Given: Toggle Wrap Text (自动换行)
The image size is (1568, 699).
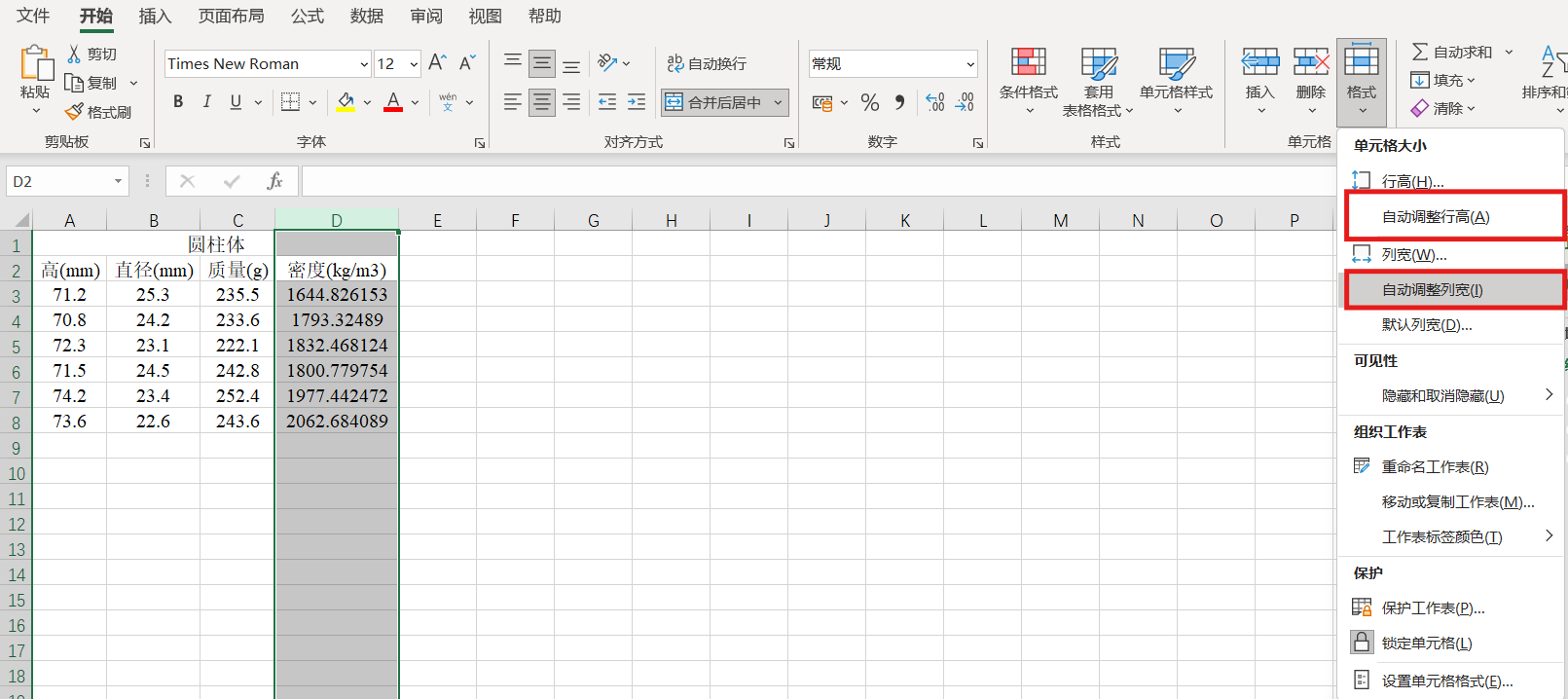Looking at the screenshot, I should point(707,63).
